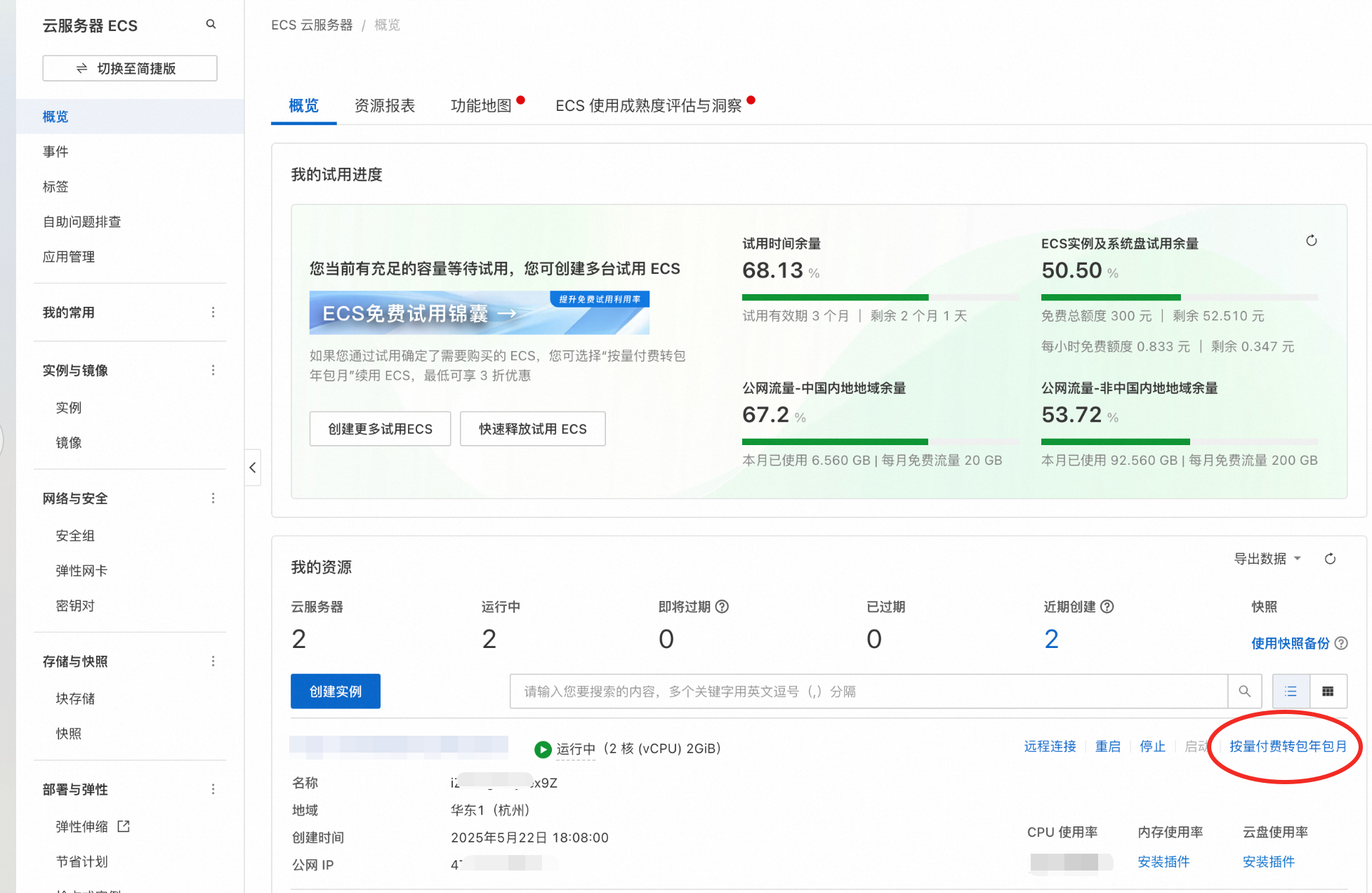Image resolution: width=1372 pixels, height=893 pixels.
Task: Refresh the trial progress panel
Action: pyautogui.click(x=1311, y=241)
